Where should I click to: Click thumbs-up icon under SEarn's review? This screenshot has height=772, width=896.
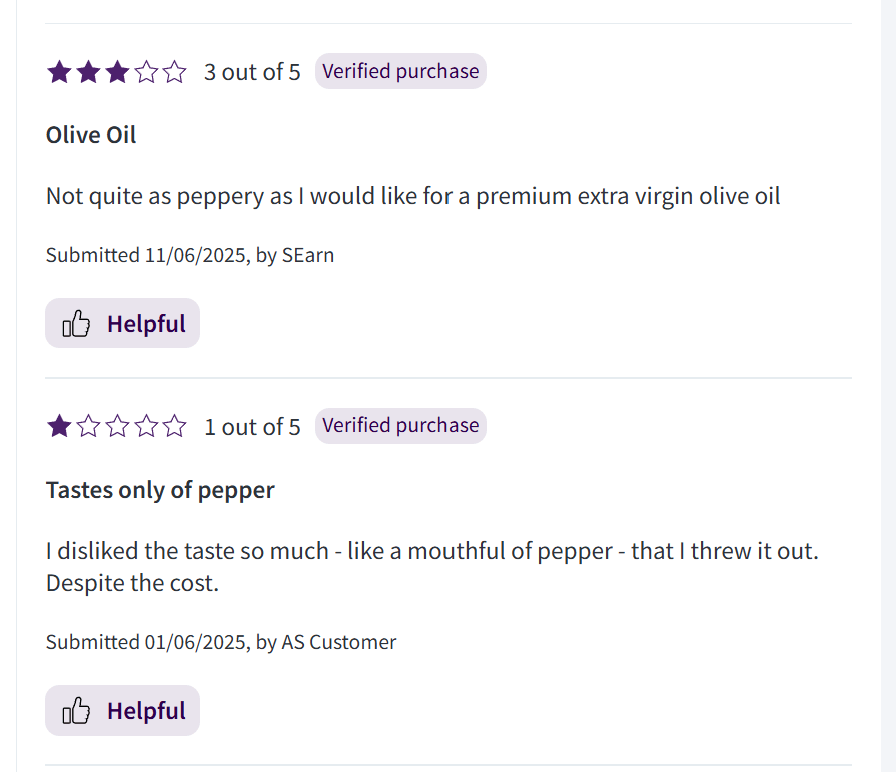pos(76,323)
